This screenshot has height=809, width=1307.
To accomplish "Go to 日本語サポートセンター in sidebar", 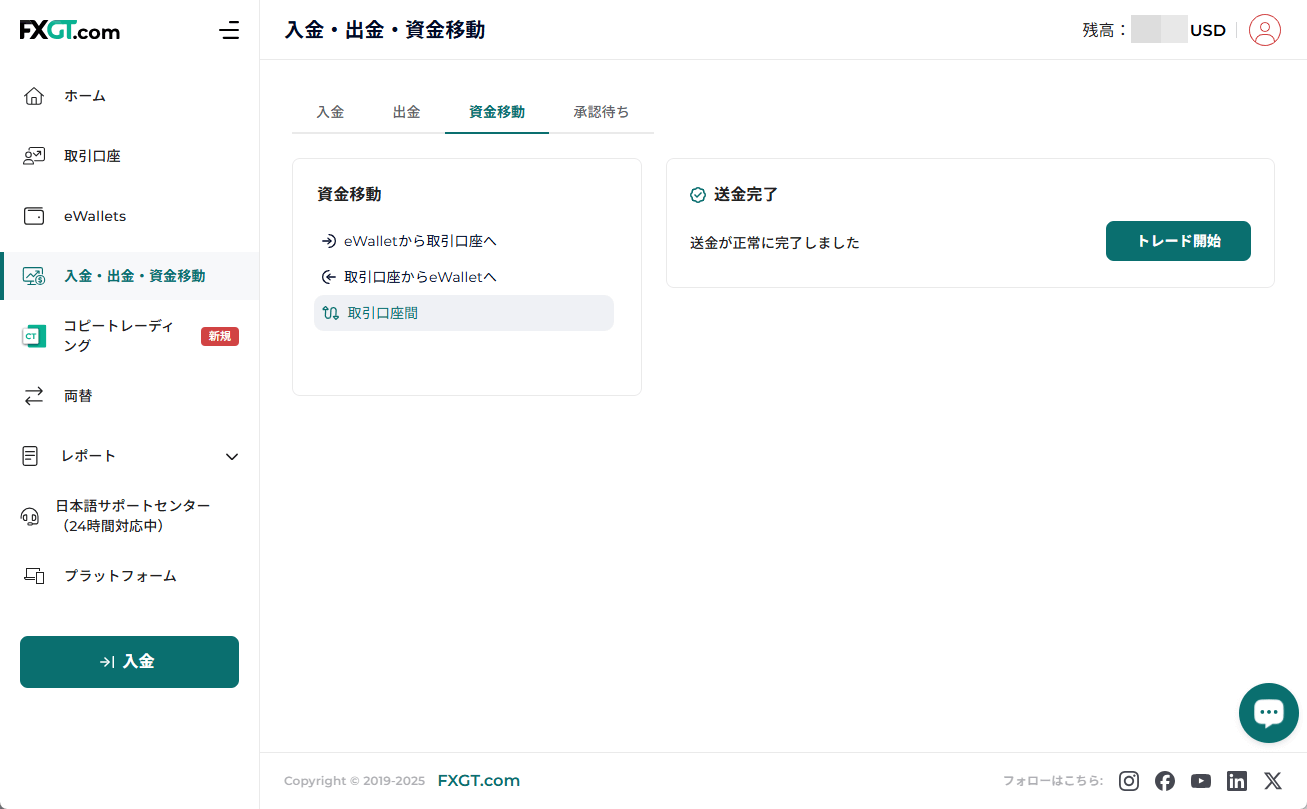I will [132, 516].
